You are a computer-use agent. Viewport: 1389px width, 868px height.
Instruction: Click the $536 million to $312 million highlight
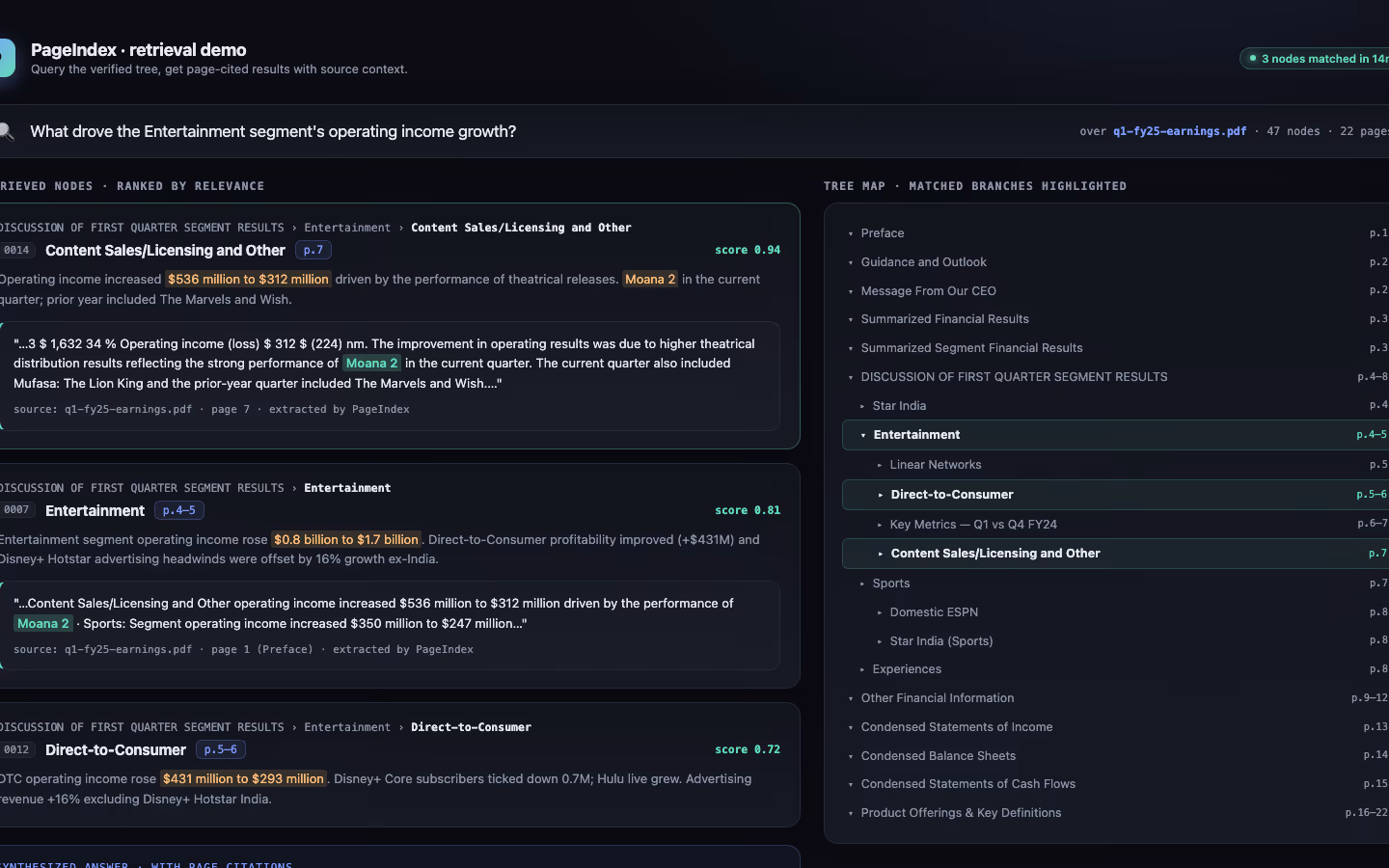coord(248,279)
